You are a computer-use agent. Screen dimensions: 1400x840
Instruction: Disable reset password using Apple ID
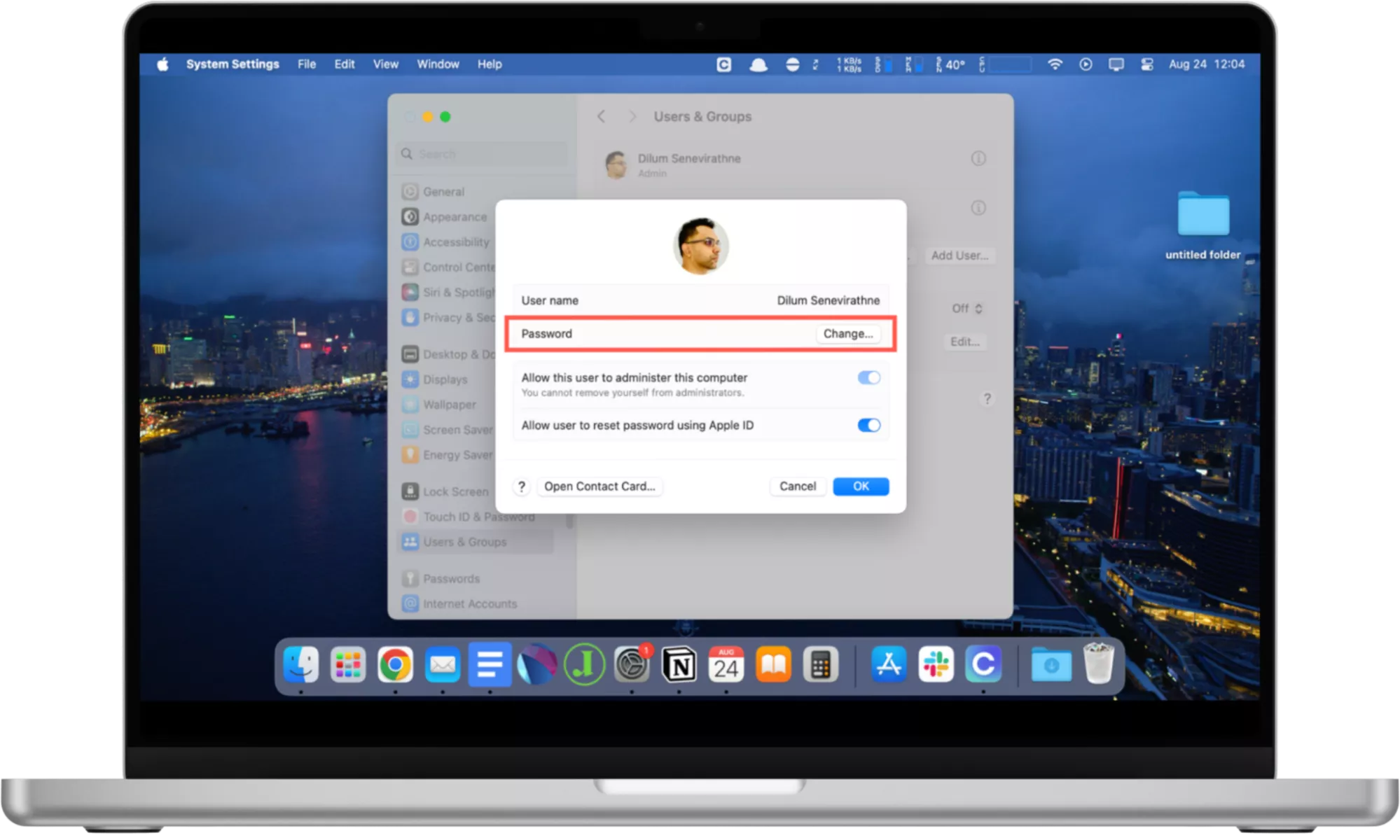868,426
